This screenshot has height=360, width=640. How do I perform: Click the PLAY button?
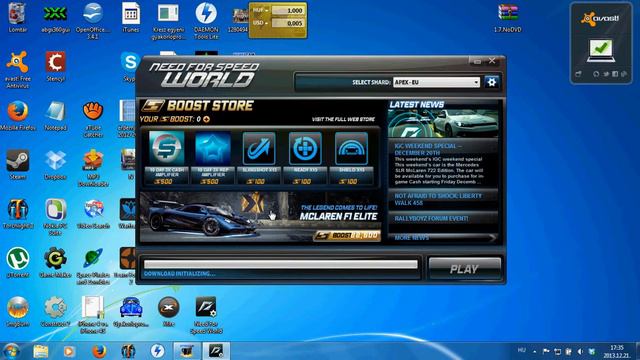(x=464, y=269)
